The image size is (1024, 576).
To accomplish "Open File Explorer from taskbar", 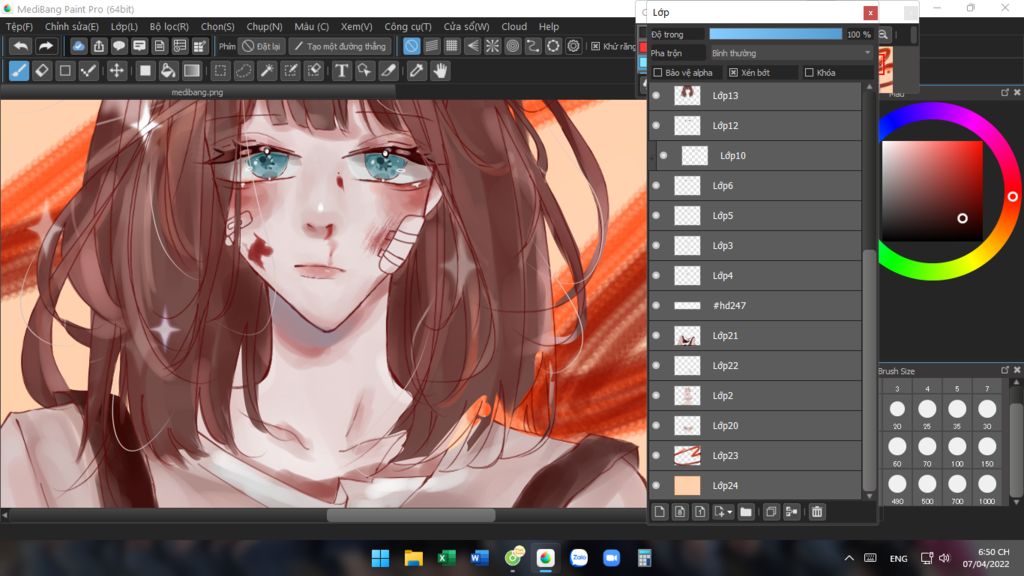I will (413, 558).
